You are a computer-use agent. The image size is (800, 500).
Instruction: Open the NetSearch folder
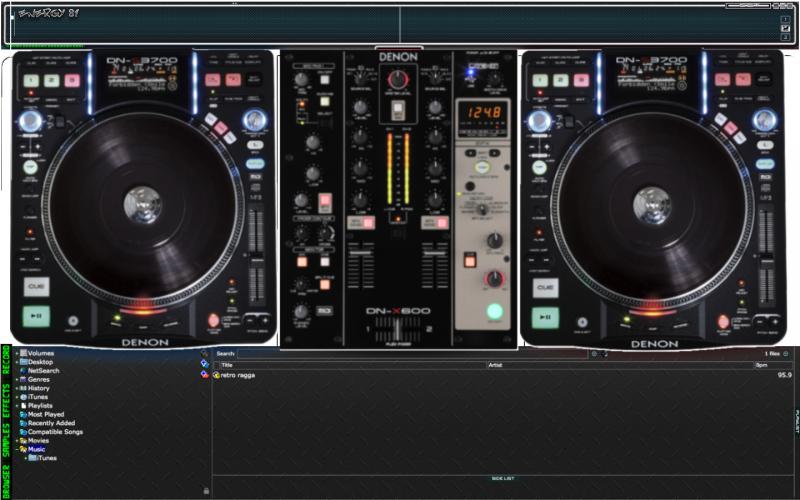tap(43, 371)
